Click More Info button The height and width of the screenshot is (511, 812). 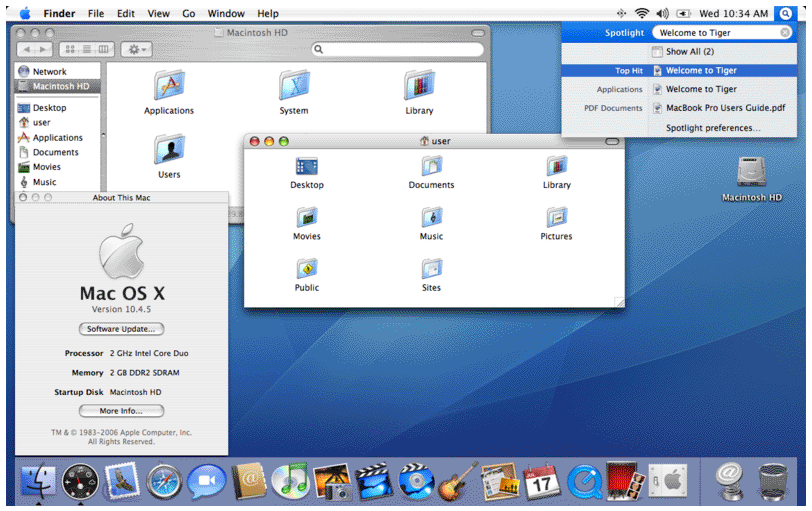pyautogui.click(x=121, y=411)
